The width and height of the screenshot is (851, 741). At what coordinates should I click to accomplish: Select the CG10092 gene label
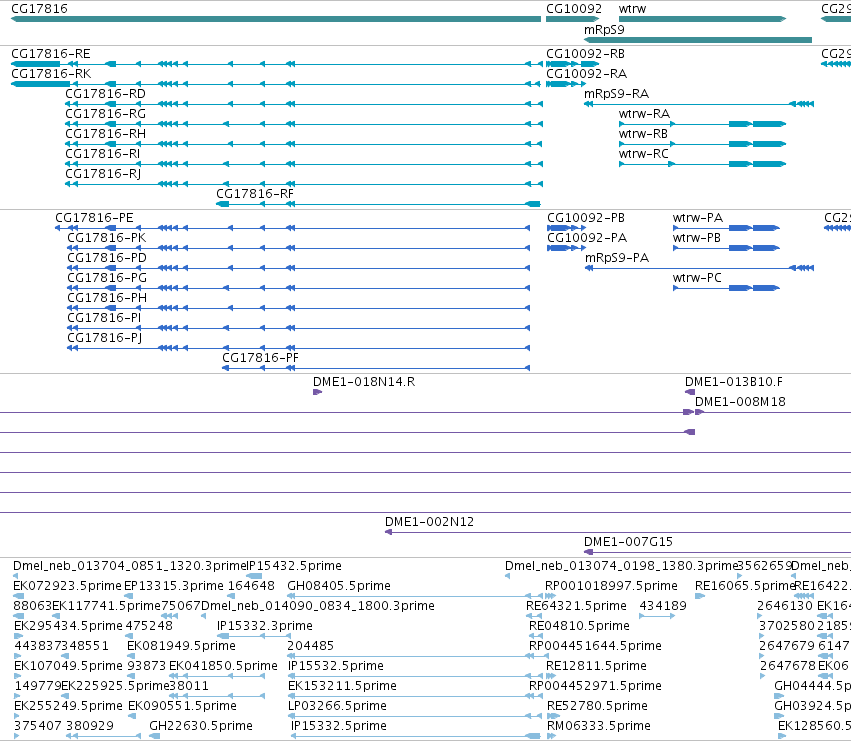[574, 9]
